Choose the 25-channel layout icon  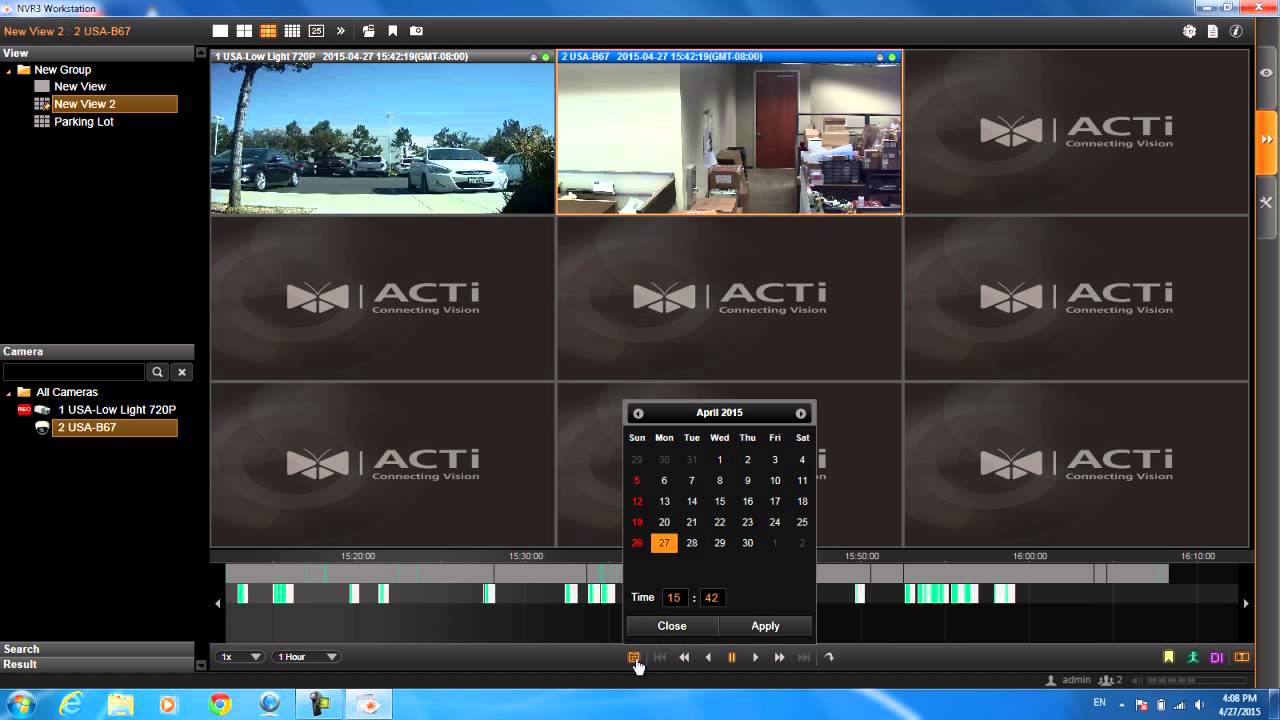coord(316,31)
